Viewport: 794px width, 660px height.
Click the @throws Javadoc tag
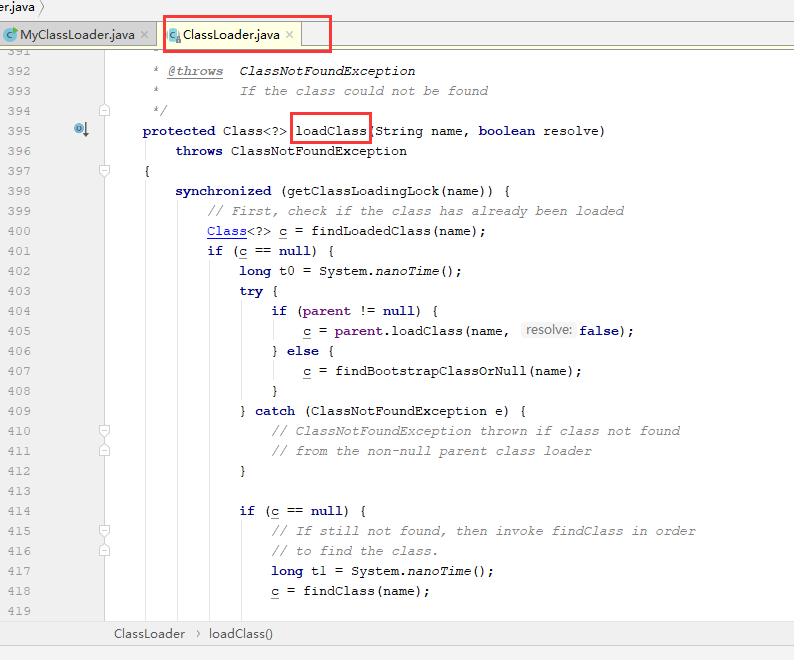(x=195, y=71)
